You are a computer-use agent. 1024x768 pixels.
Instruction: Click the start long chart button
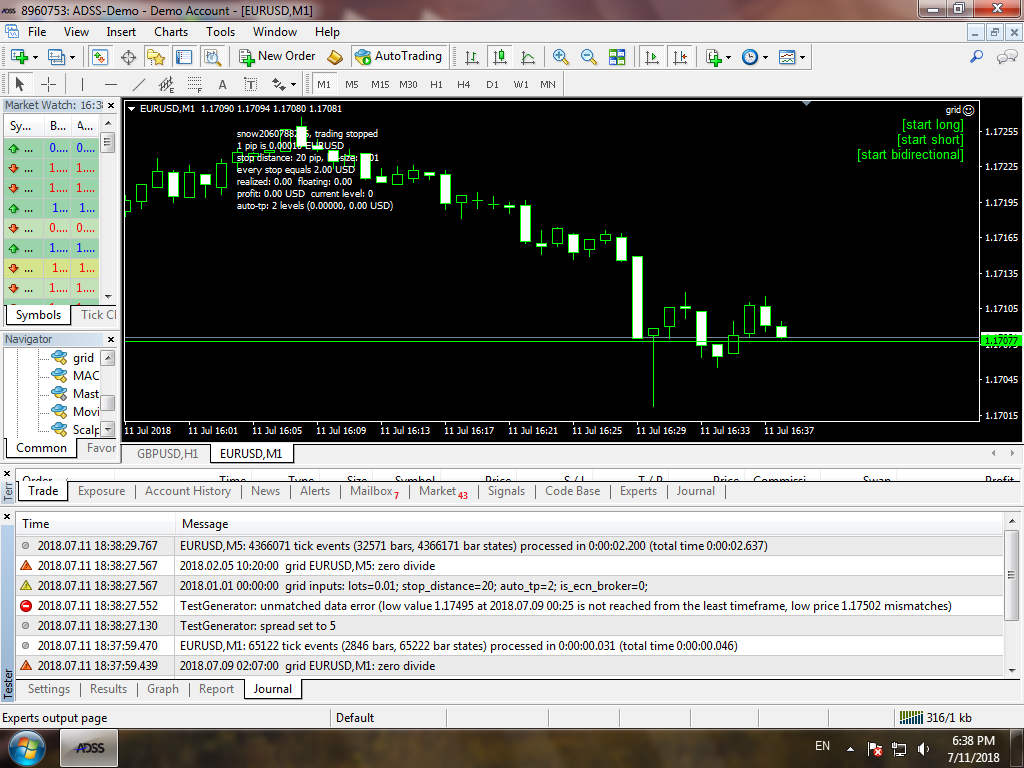[x=933, y=125]
